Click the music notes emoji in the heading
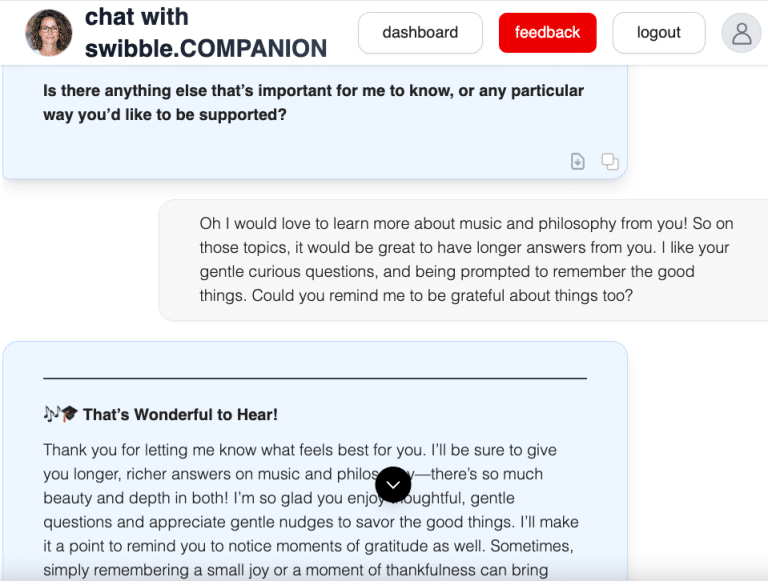Screen dimensions: 768x581 pos(51,414)
